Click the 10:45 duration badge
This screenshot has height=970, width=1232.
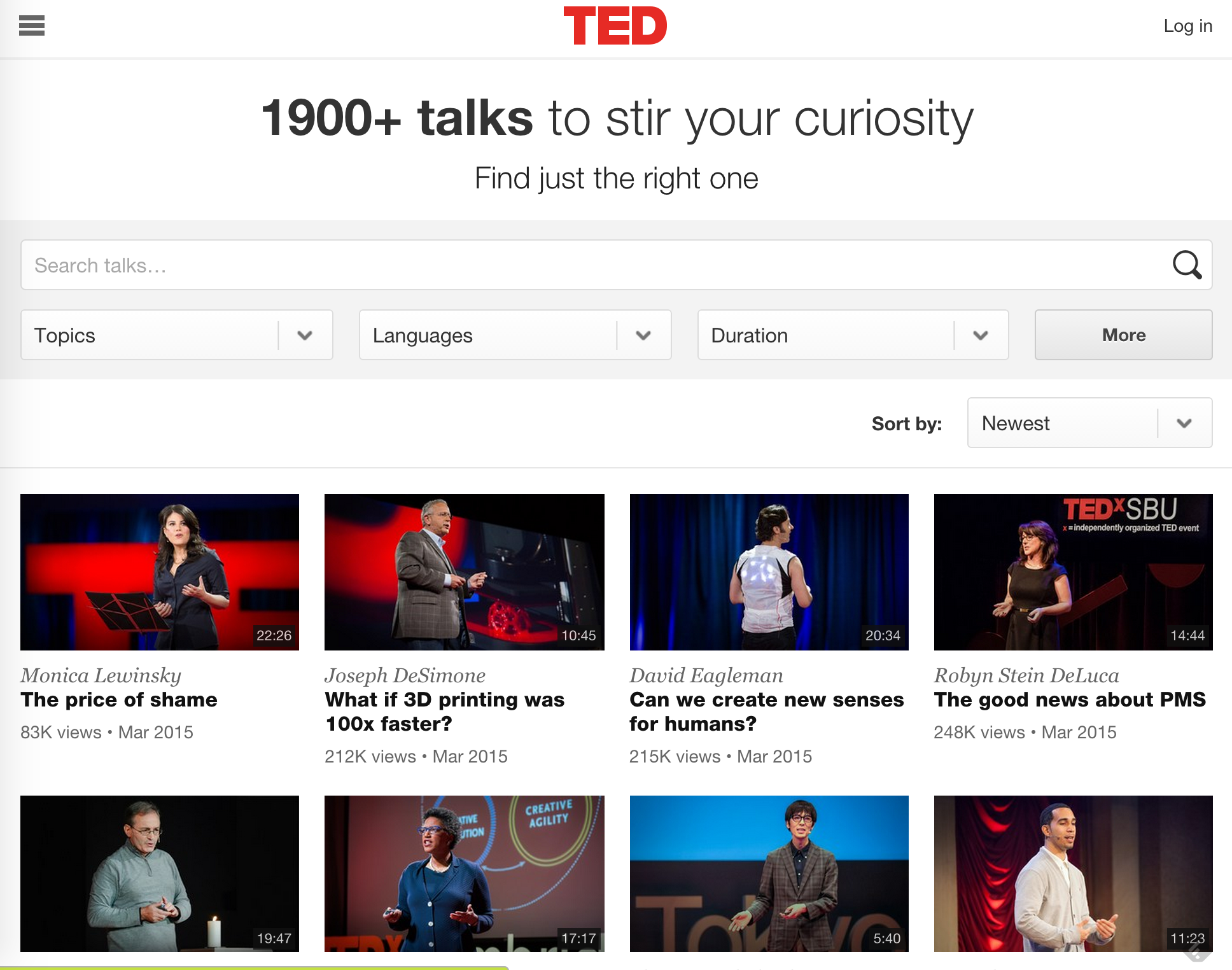pyautogui.click(x=578, y=635)
